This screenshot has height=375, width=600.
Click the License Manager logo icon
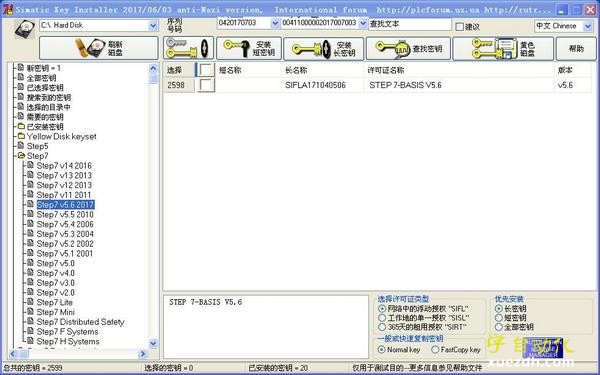pos(543,348)
